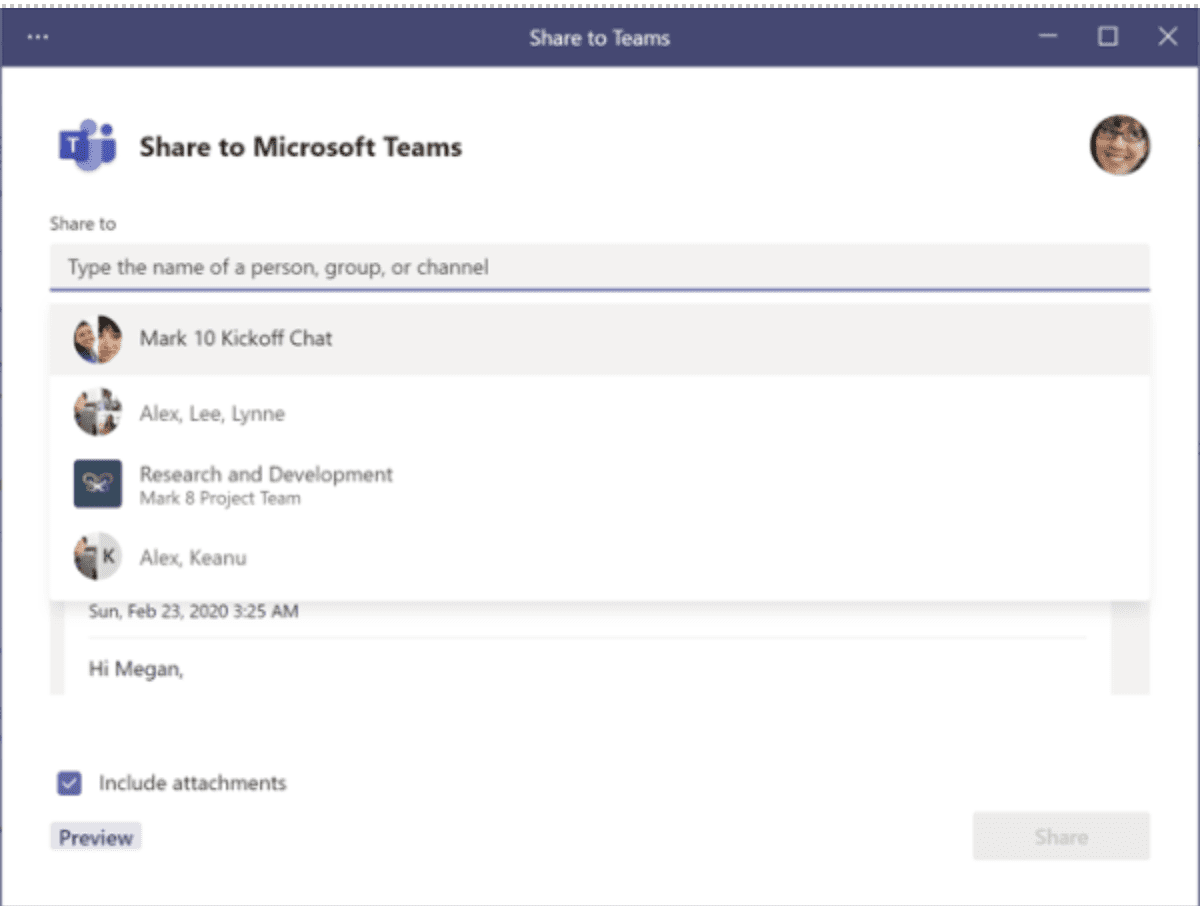This screenshot has width=1200, height=906.
Task: Click the Research and Development team icon
Action: click(x=97, y=484)
